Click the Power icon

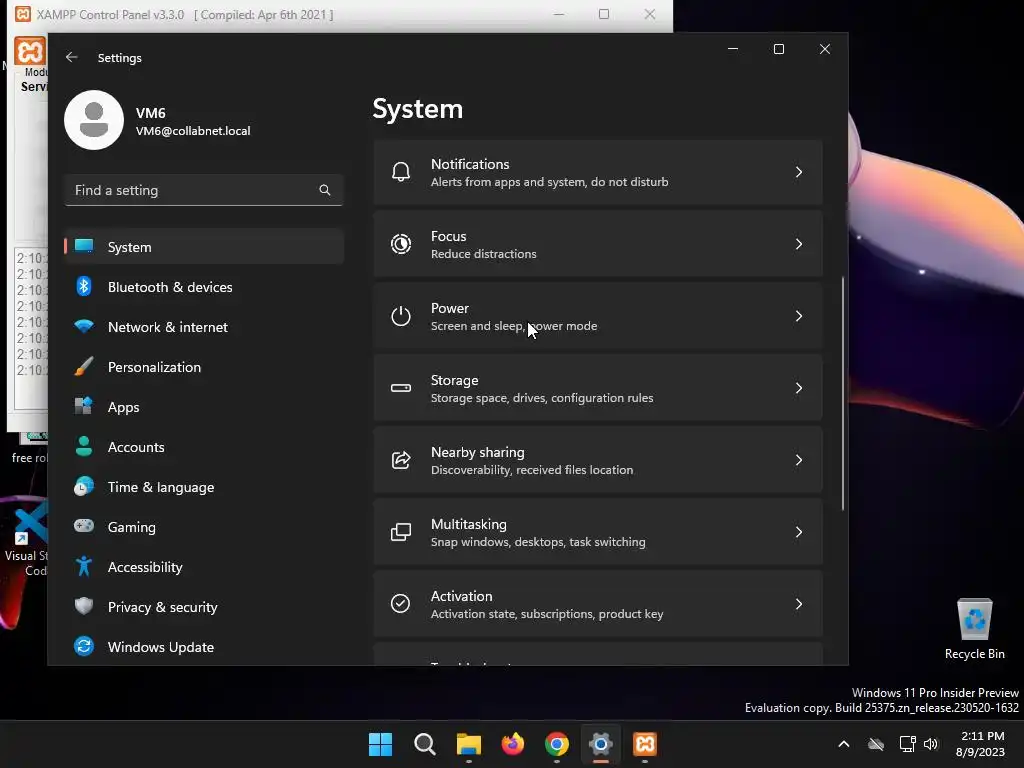(x=400, y=316)
